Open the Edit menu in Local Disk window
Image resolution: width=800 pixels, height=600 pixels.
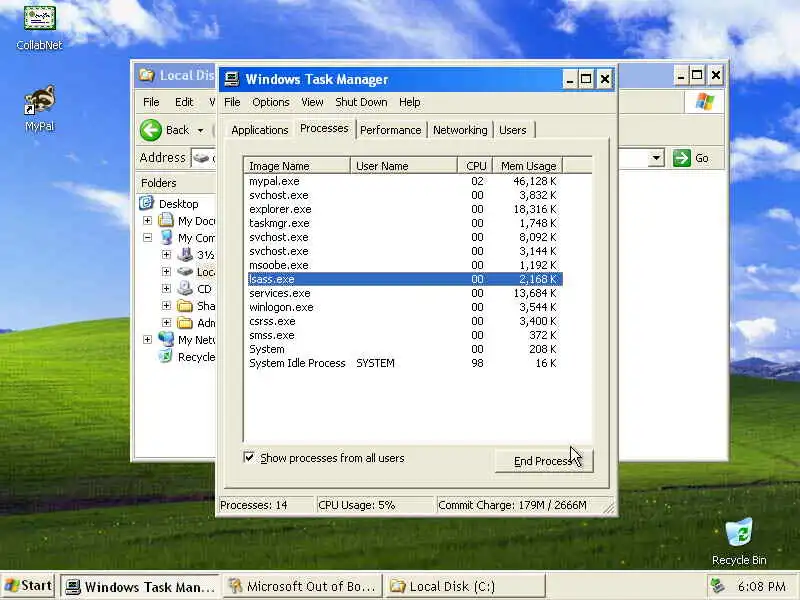pos(184,102)
